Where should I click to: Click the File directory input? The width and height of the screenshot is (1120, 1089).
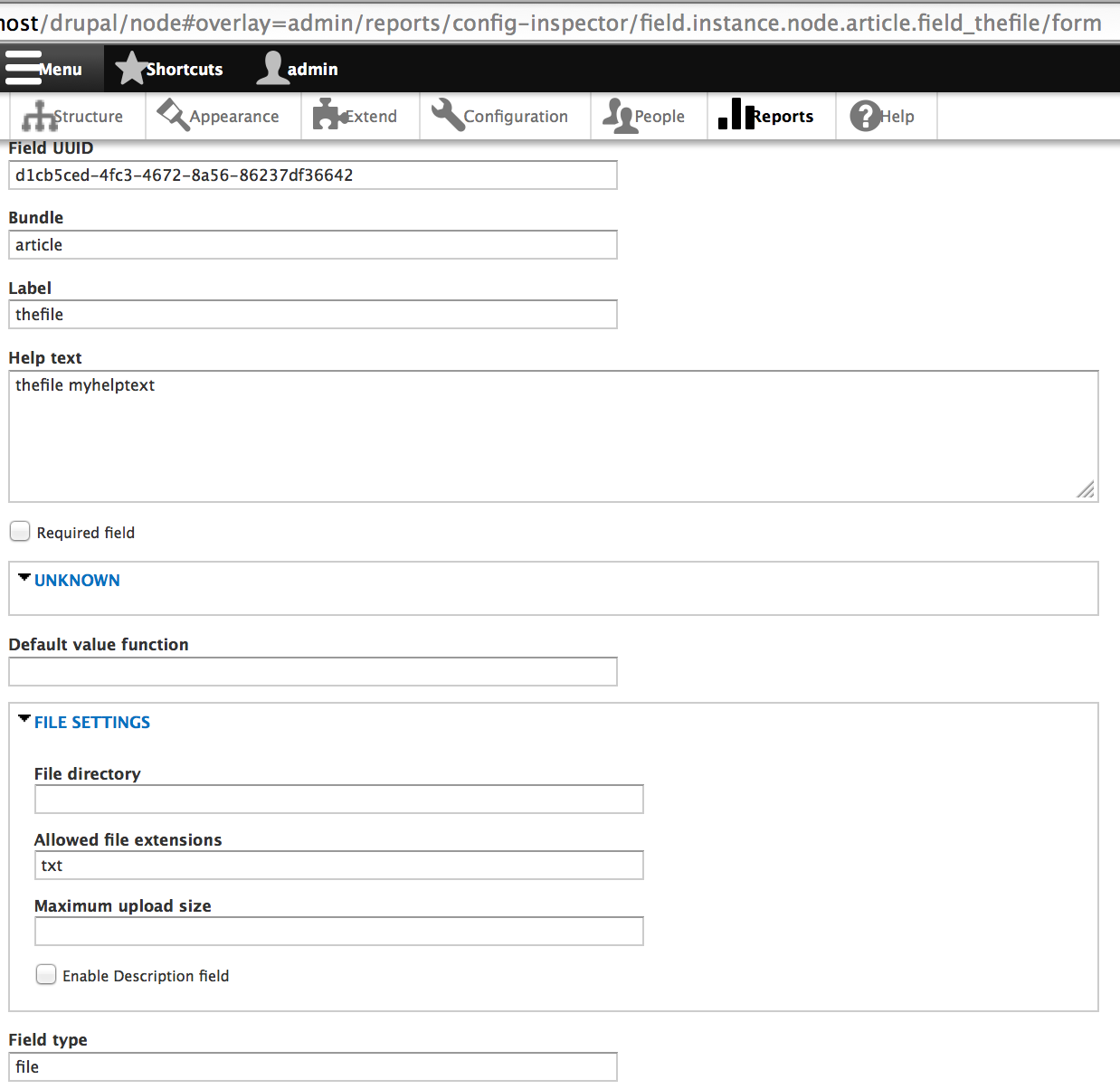pyautogui.click(x=339, y=800)
